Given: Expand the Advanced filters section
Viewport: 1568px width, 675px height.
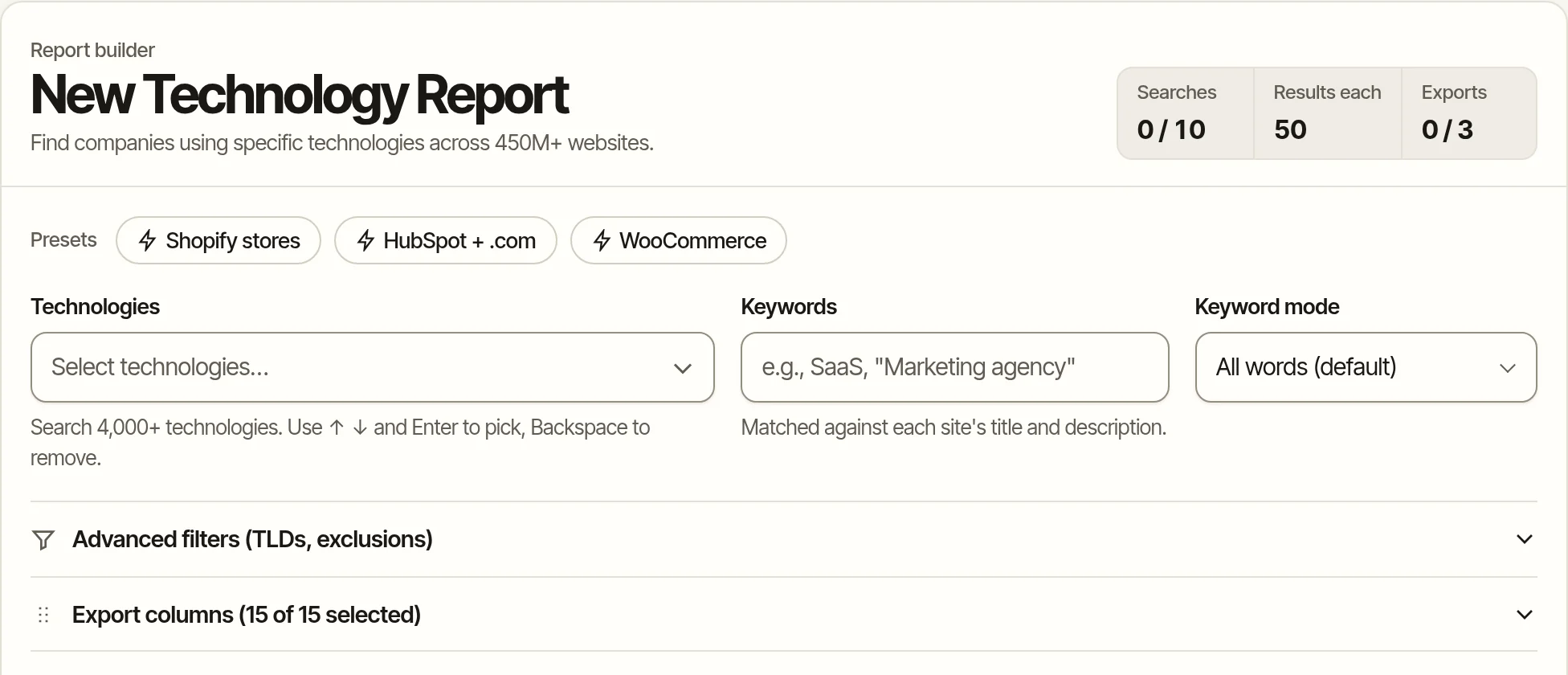Looking at the screenshot, I should click(x=784, y=539).
